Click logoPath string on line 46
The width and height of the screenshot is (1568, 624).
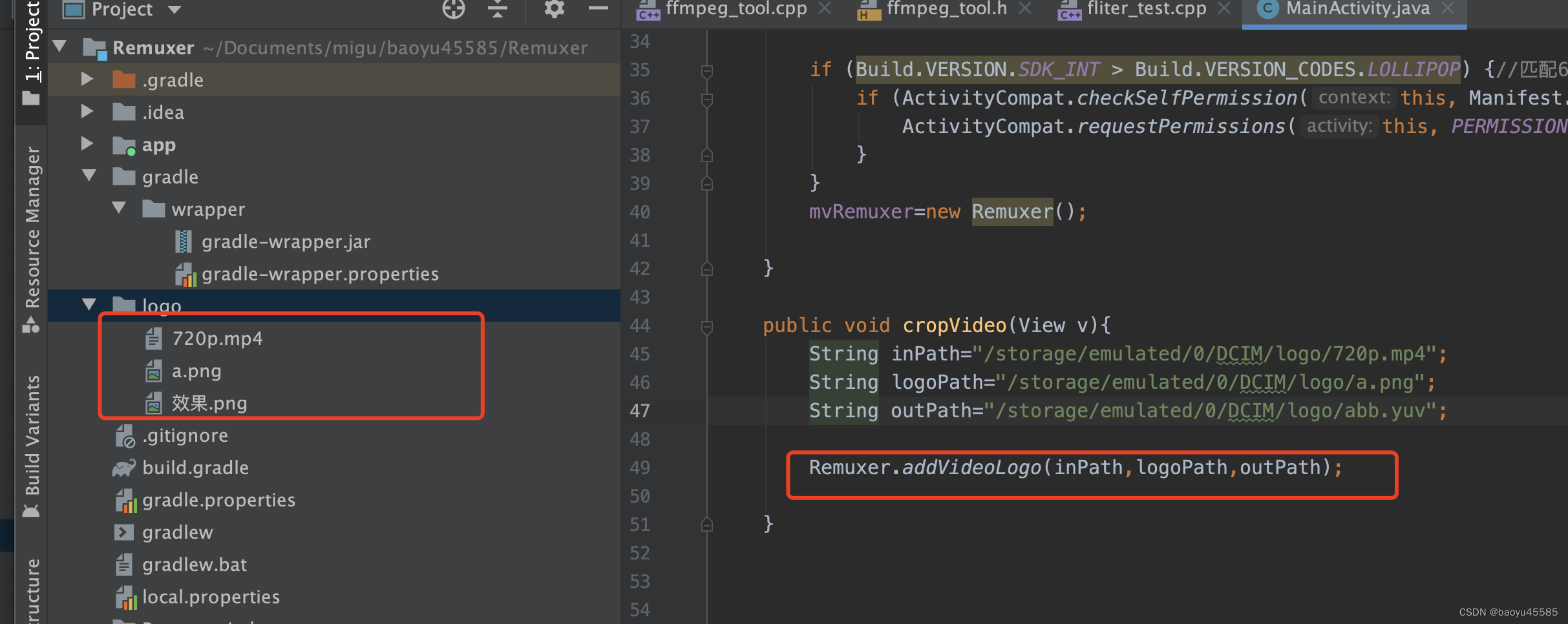tap(1210, 382)
